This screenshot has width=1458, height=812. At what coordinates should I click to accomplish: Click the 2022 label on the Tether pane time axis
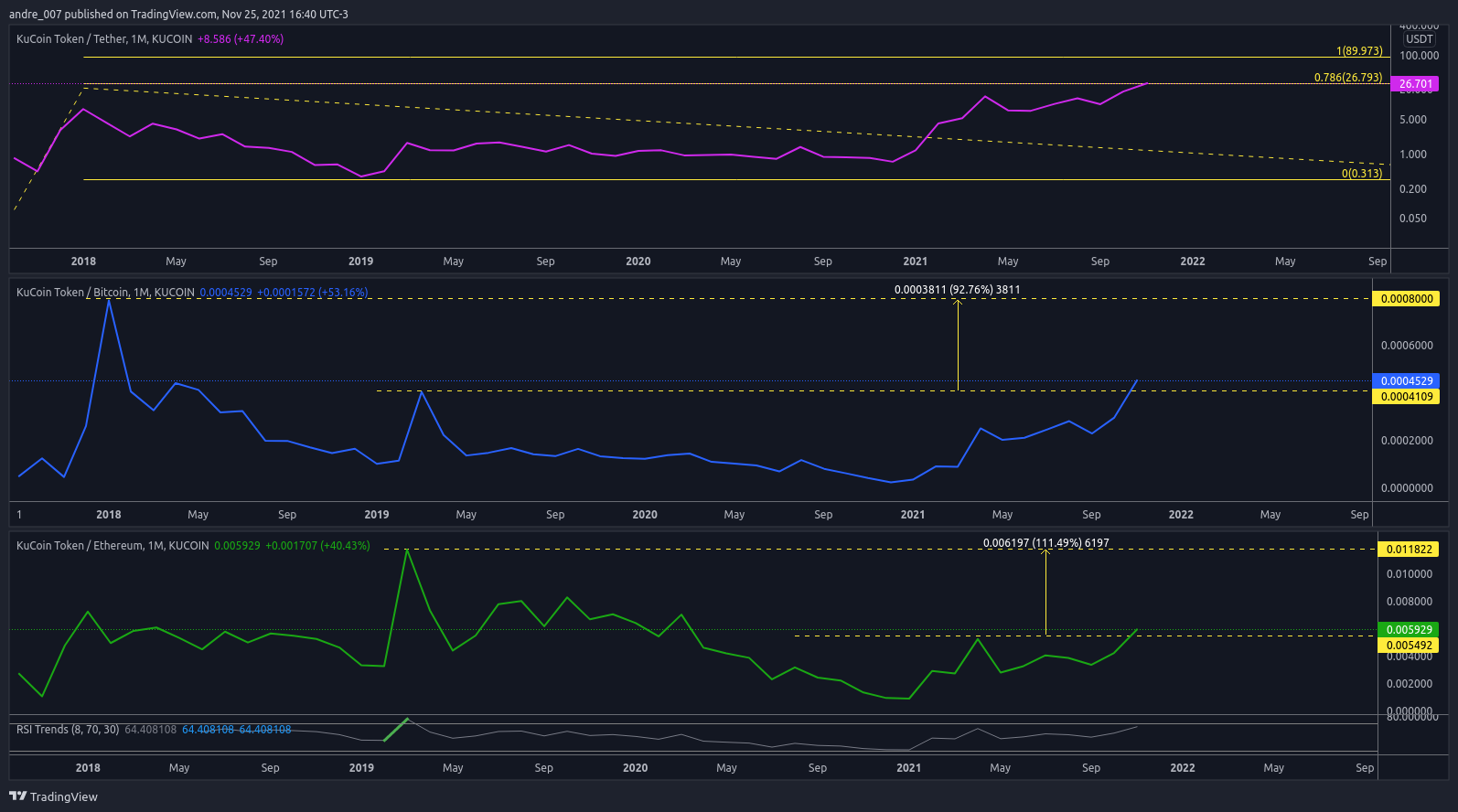(x=1193, y=262)
